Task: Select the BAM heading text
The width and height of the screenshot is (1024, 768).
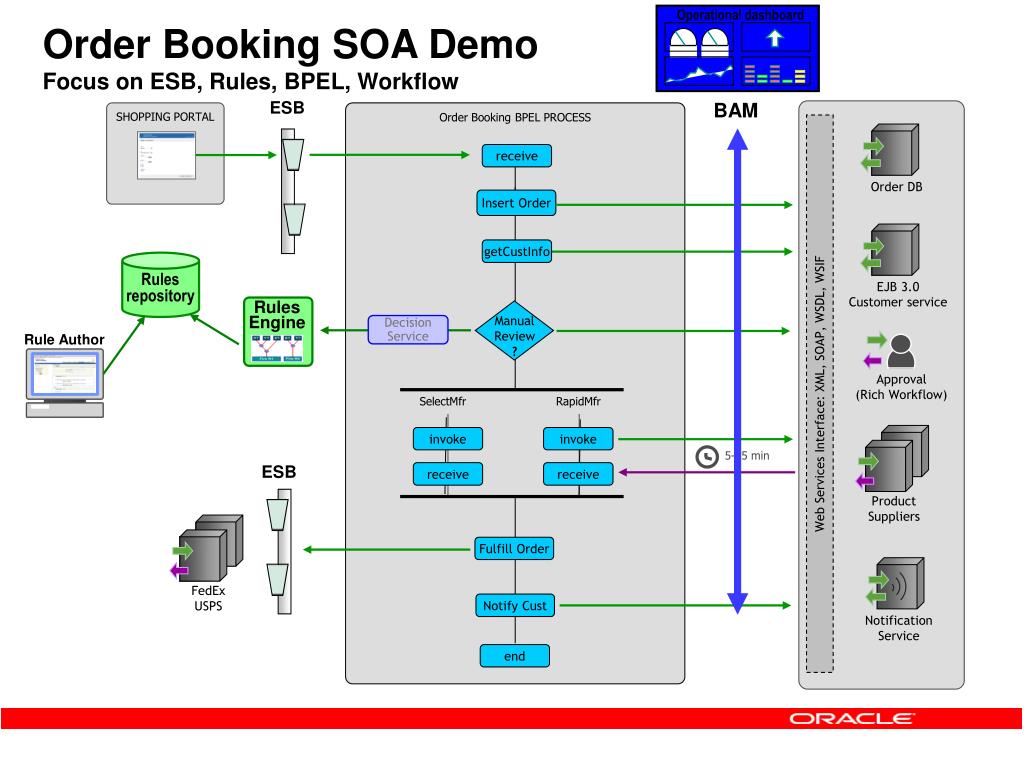Action: [736, 110]
